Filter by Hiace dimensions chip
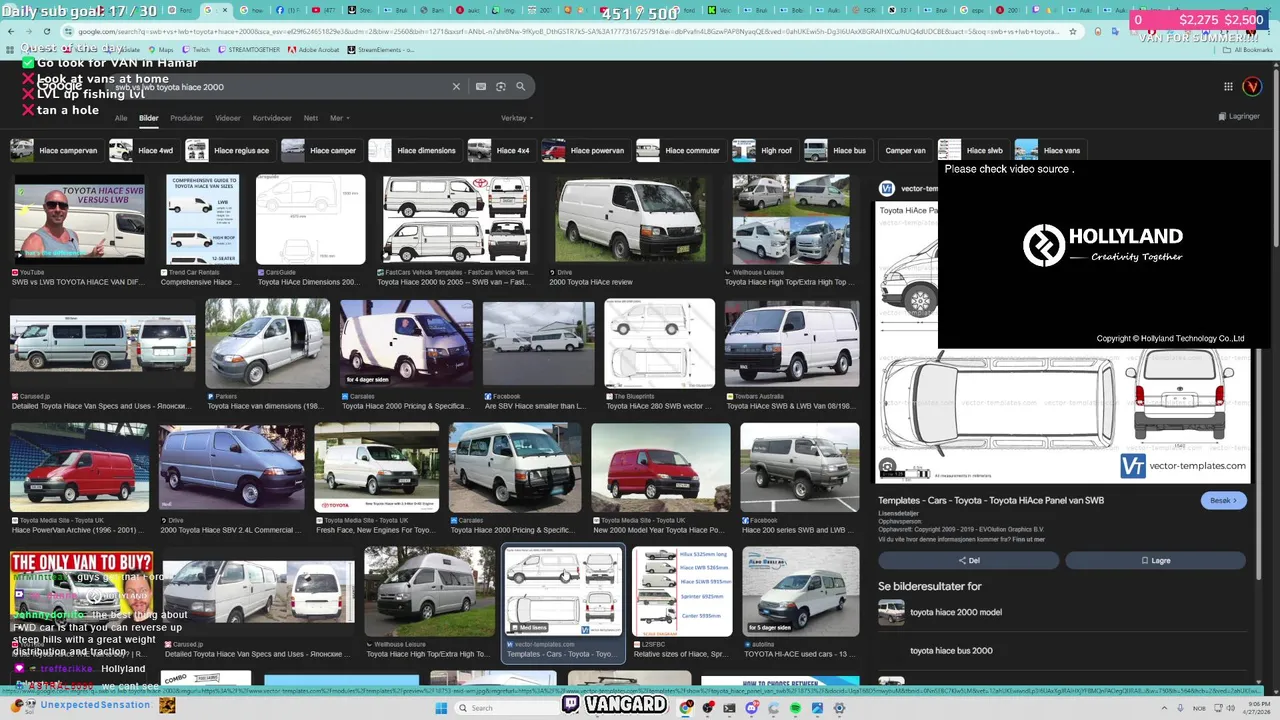Screen dimensions: 1280x720 point(413,151)
